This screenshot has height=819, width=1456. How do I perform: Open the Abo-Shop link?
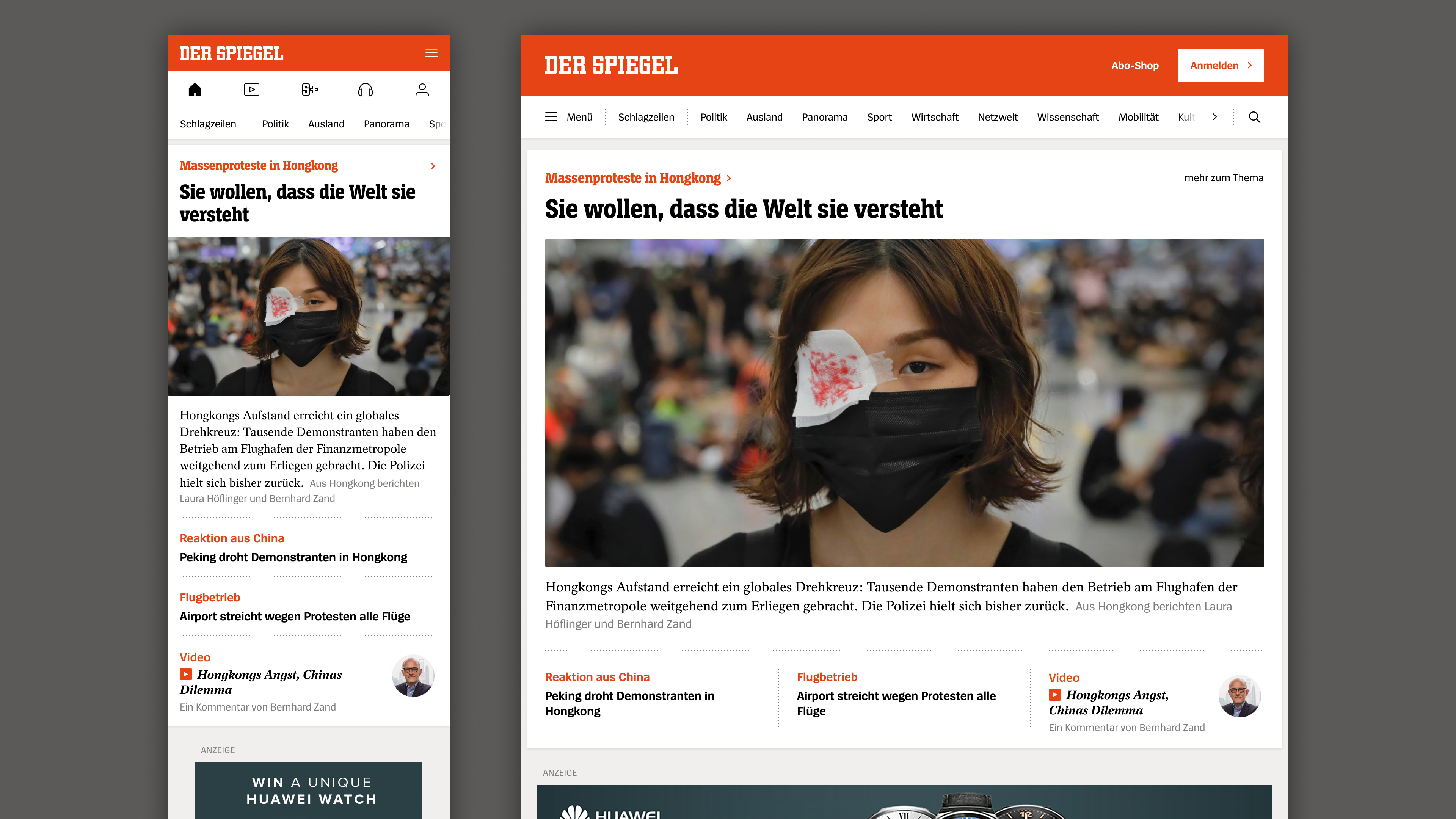(1134, 66)
